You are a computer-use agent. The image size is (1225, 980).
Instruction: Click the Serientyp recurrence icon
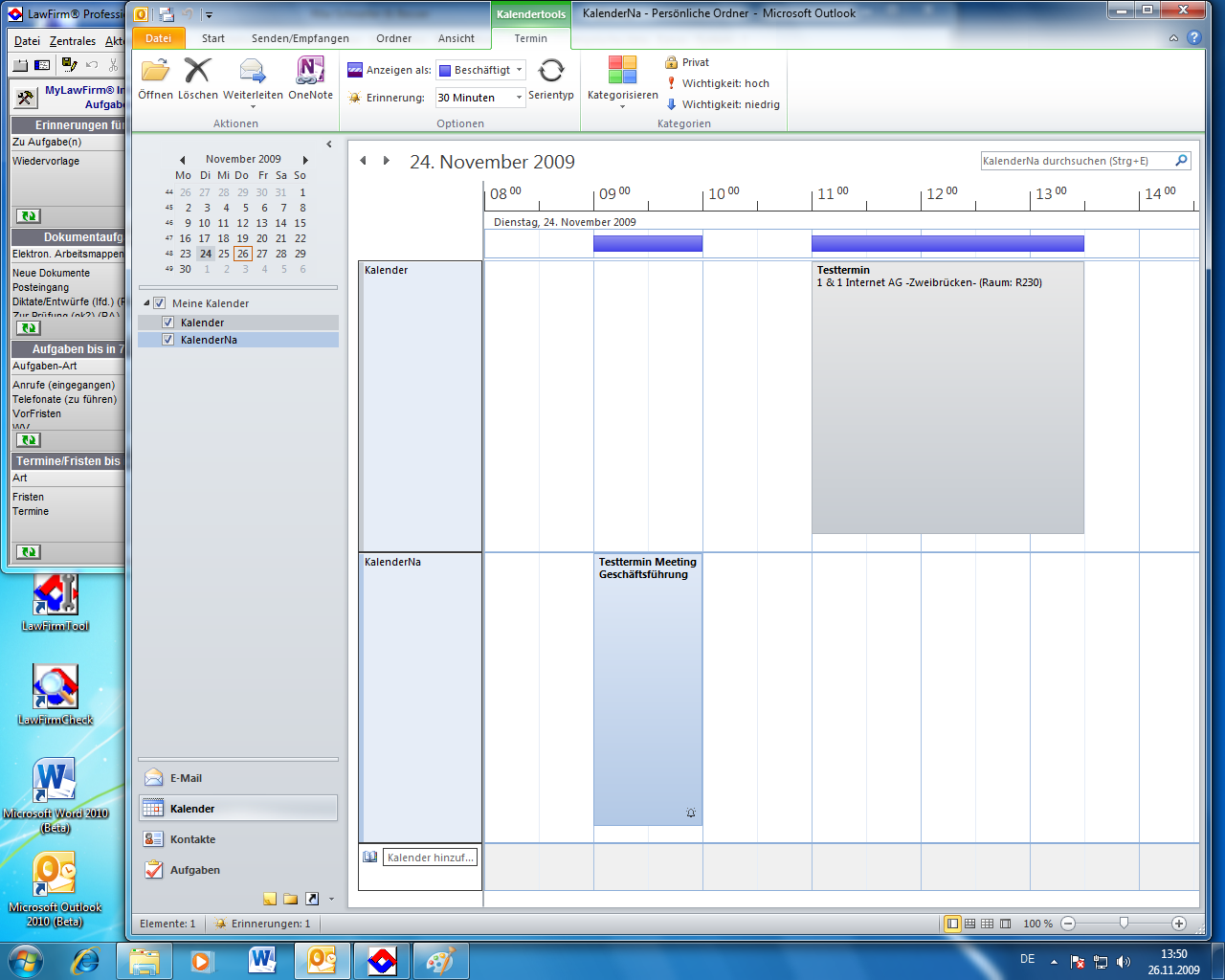(551, 72)
